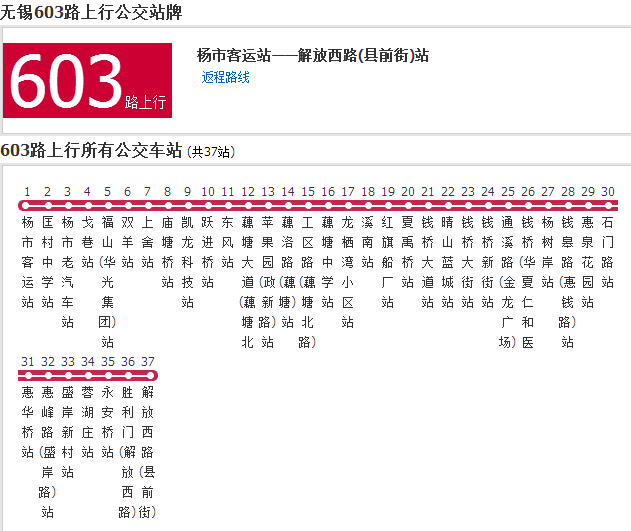Click the route line dot under number 20

408,206
